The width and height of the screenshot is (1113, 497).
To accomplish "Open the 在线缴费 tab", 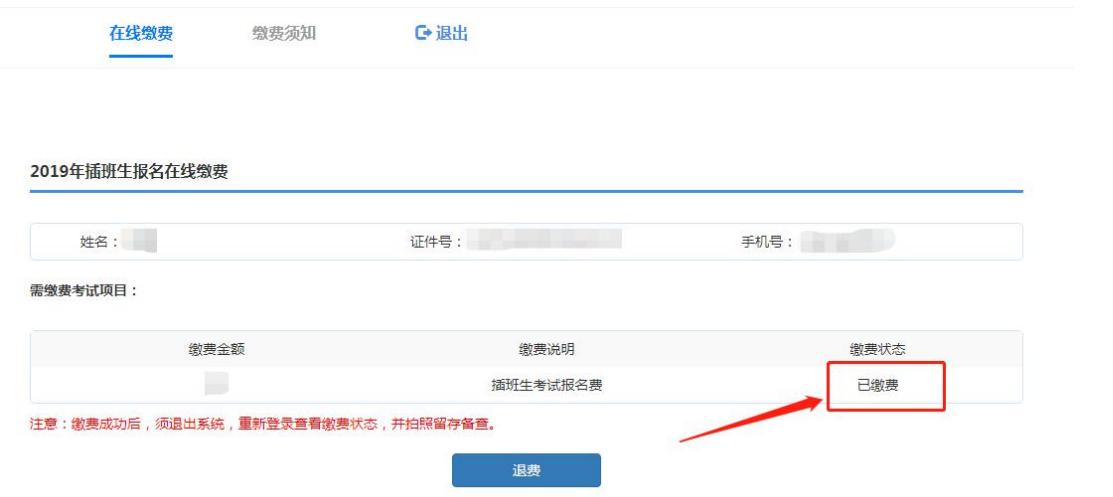I will click(141, 33).
